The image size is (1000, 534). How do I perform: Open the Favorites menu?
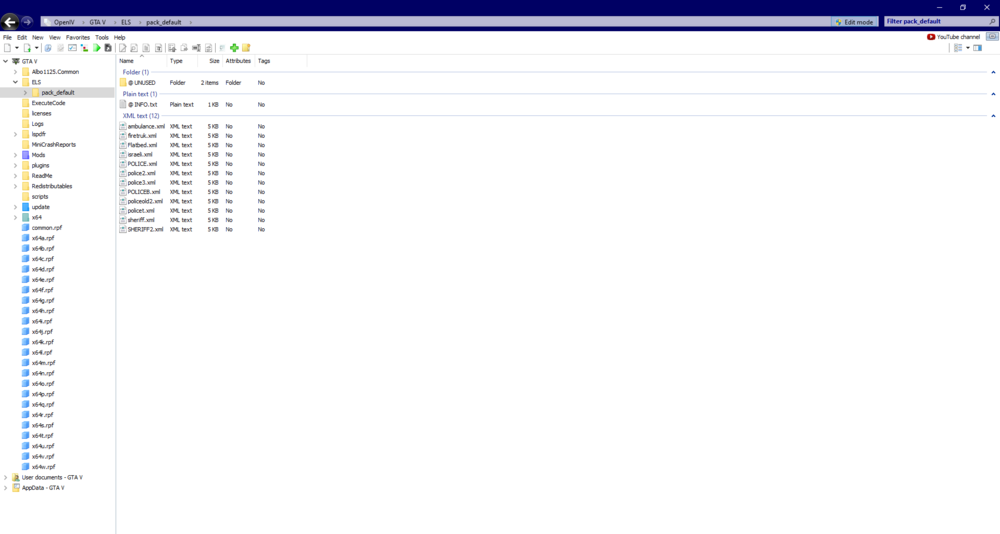point(78,37)
